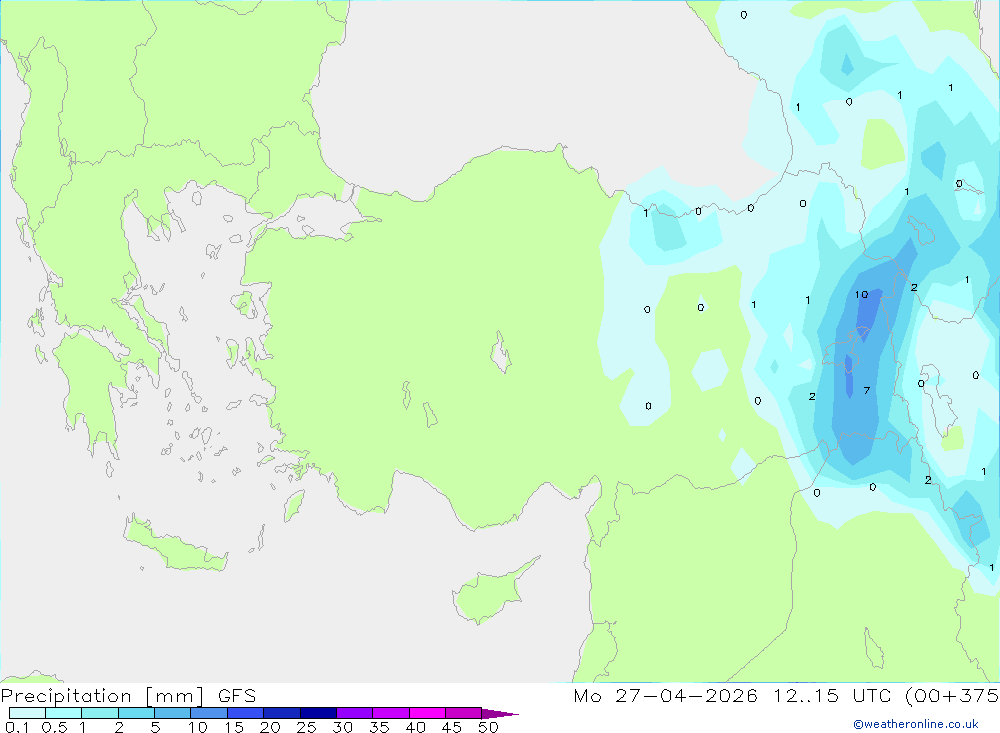
Task: Select the 2–5 mm legend color swatch
Action: pos(136,713)
